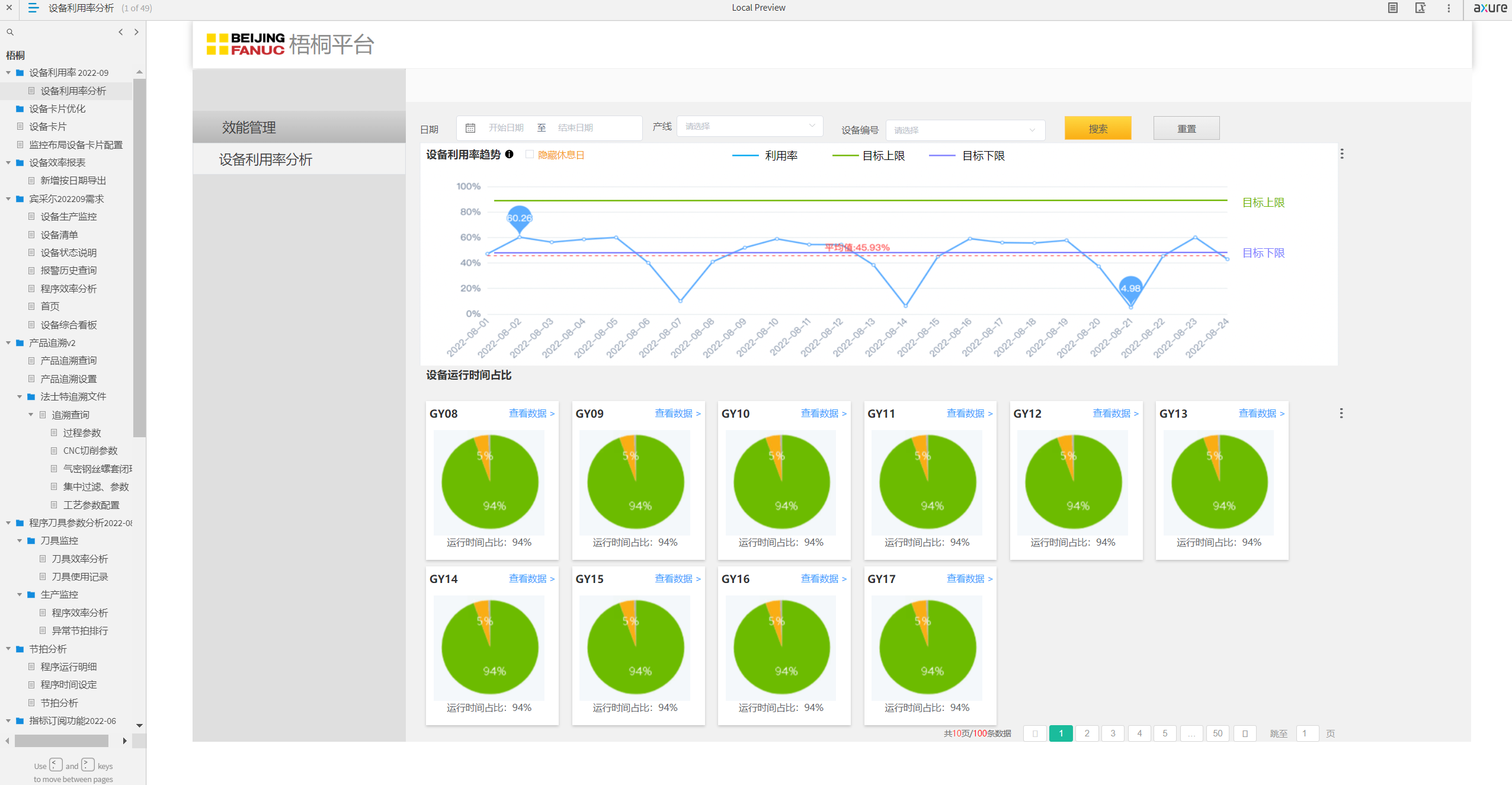Toggle the hamburger pages menu icon

tap(33, 8)
